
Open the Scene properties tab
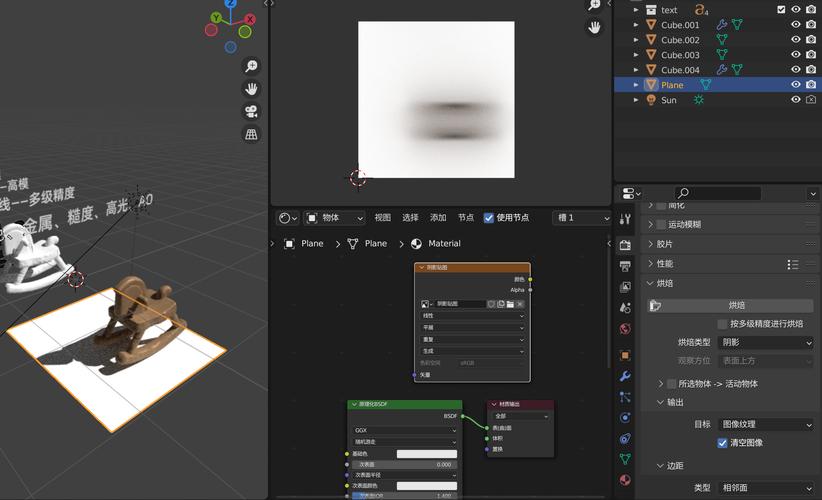pos(625,308)
